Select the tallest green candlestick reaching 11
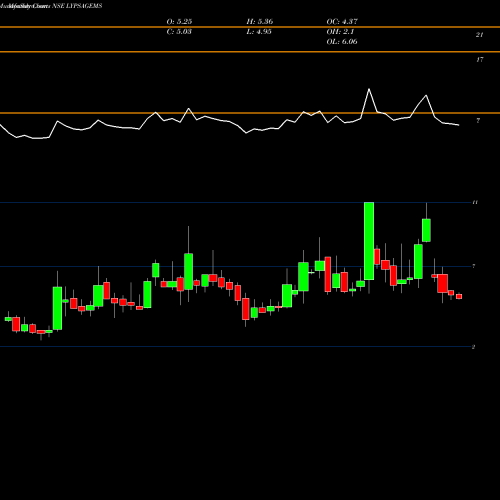 [369, 241]
